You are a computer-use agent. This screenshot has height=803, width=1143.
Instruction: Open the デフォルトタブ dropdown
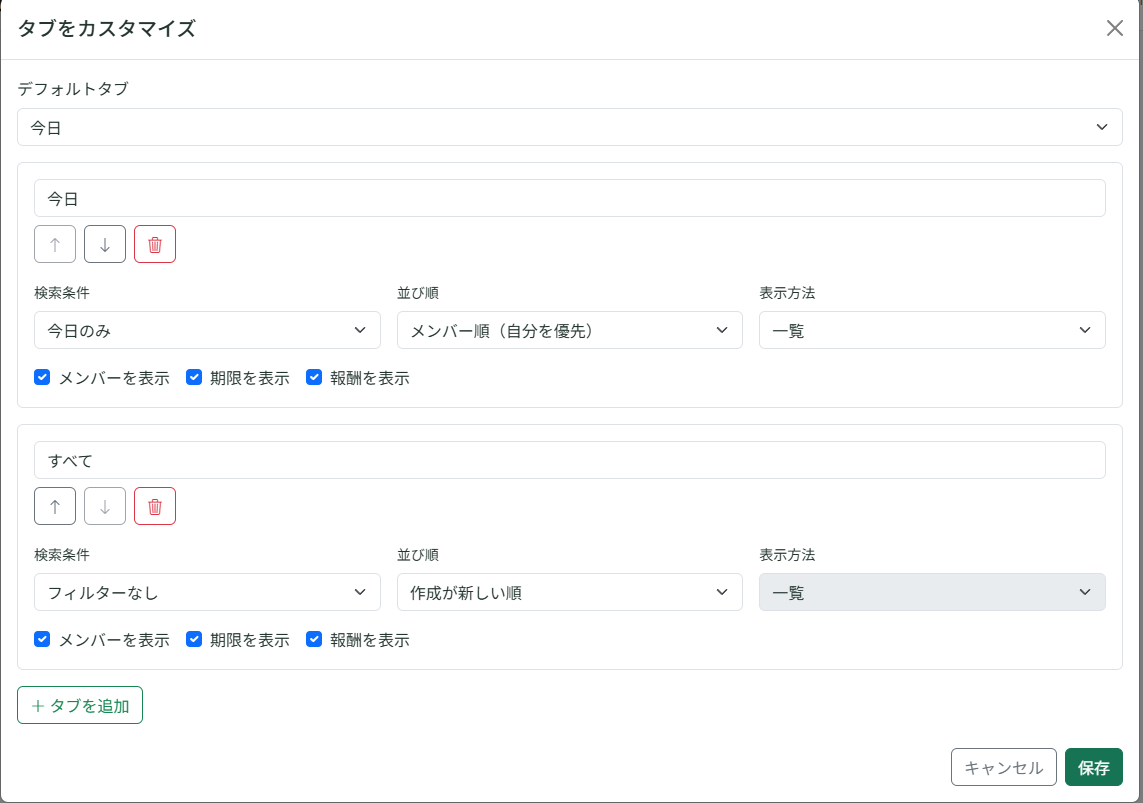(x=569, y=128)
